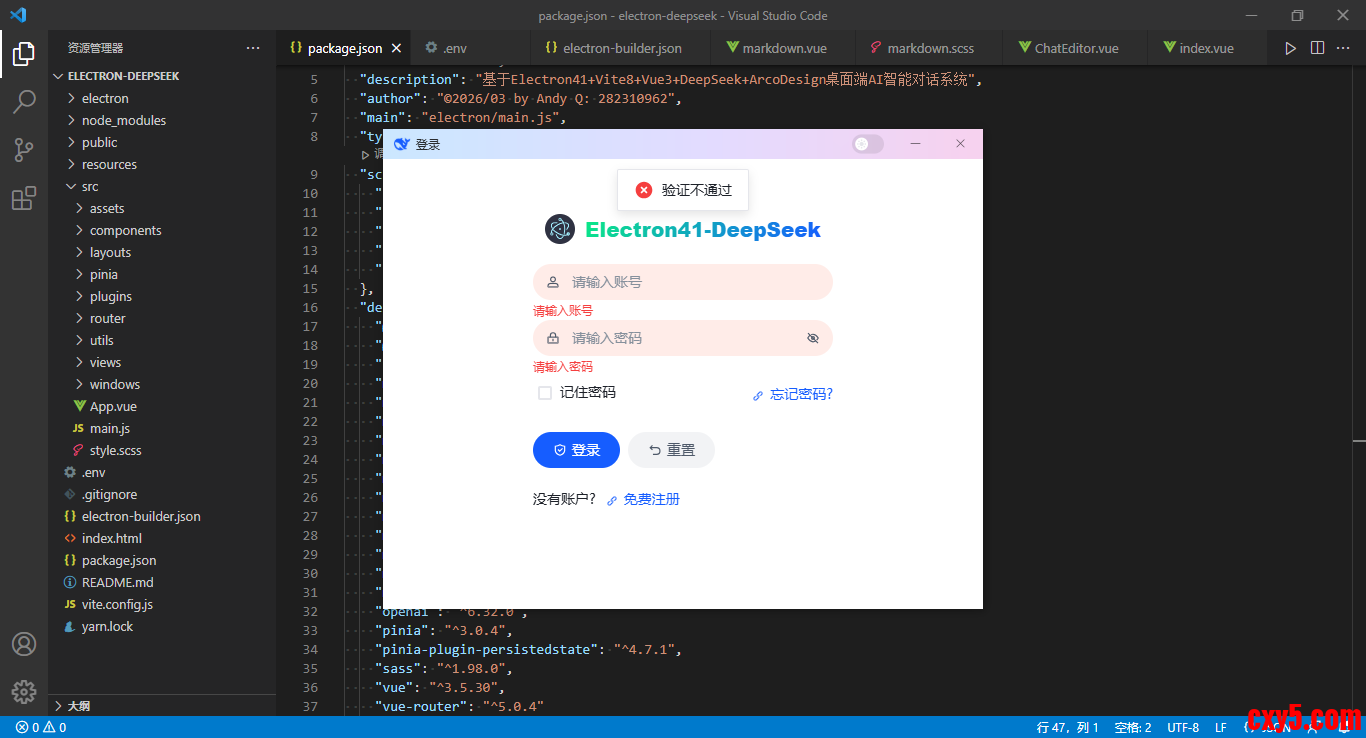Open Explorer more actions ellipsis
Viewport: 1366px width, 738px height.
click(253, 48)
